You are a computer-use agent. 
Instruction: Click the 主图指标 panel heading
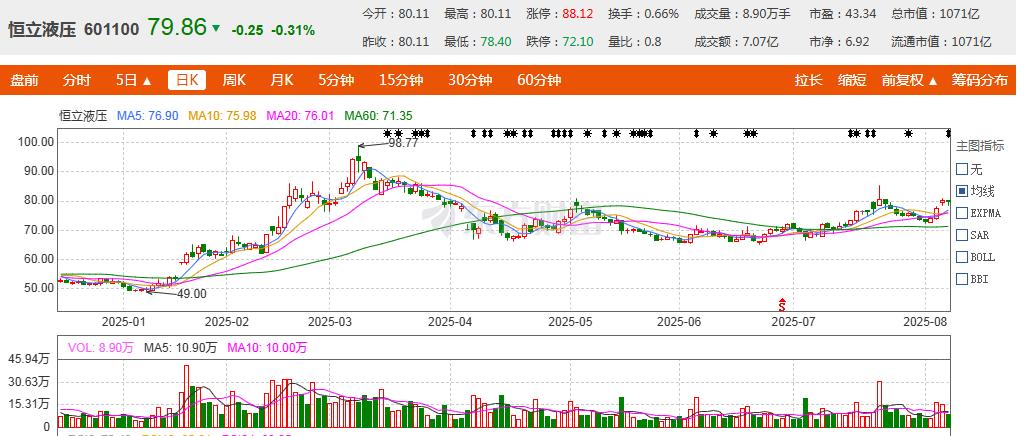coord(980,146)
